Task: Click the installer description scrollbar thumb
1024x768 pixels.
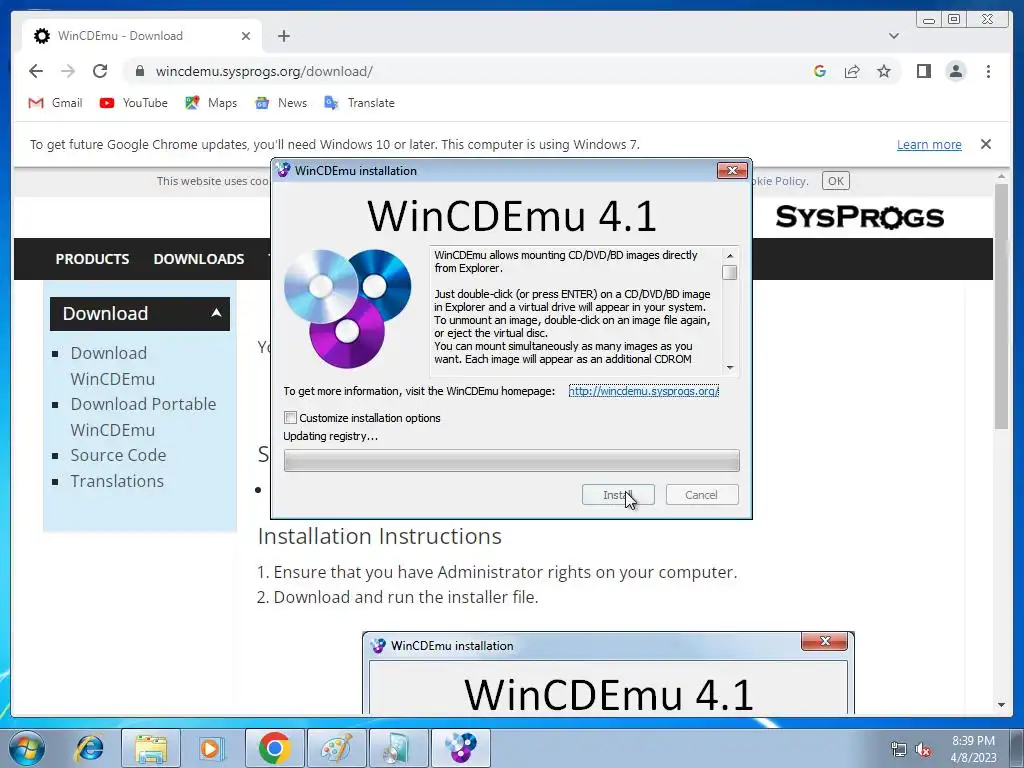Action: [730, 272]
